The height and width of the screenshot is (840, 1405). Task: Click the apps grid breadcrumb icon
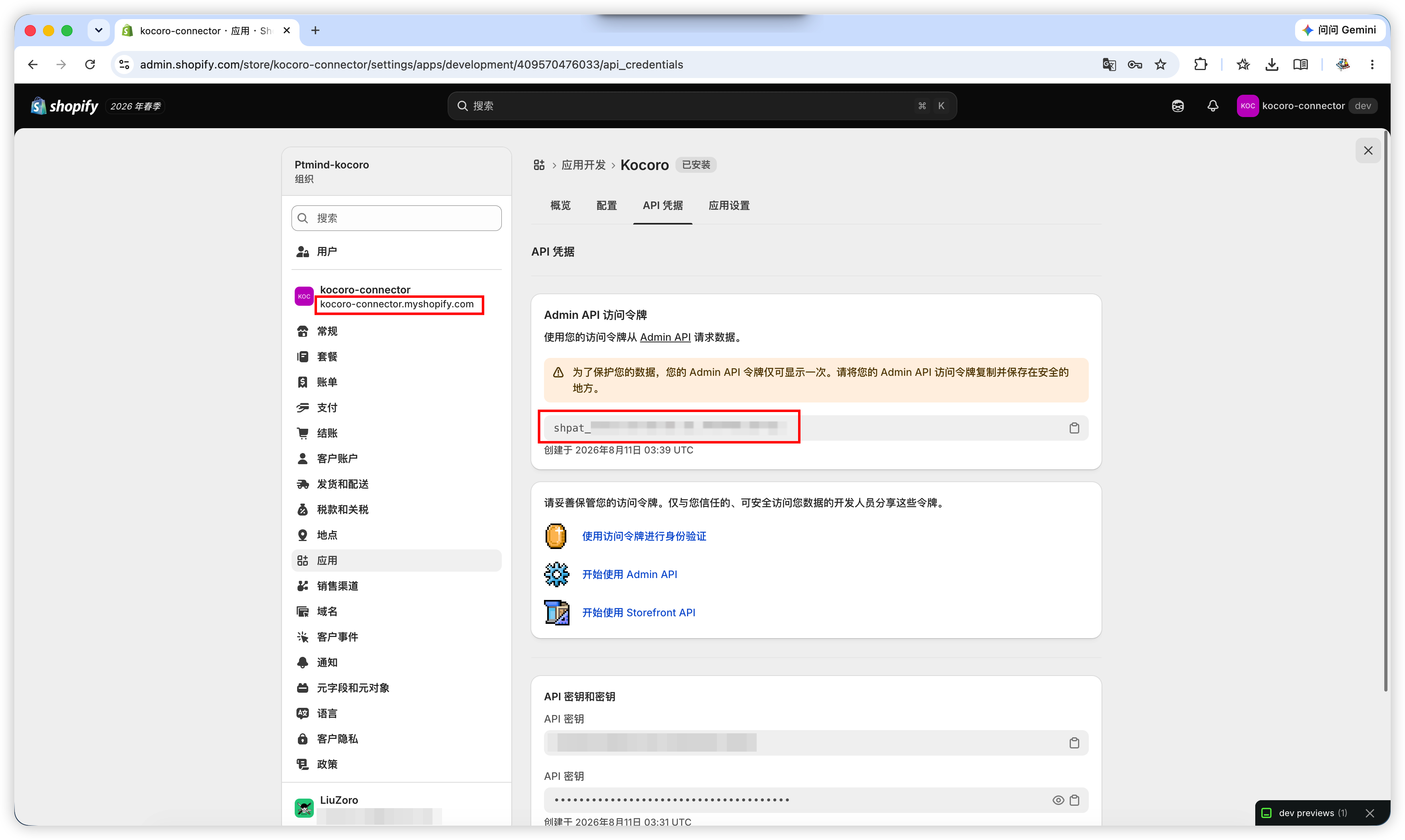click(538, 165)
